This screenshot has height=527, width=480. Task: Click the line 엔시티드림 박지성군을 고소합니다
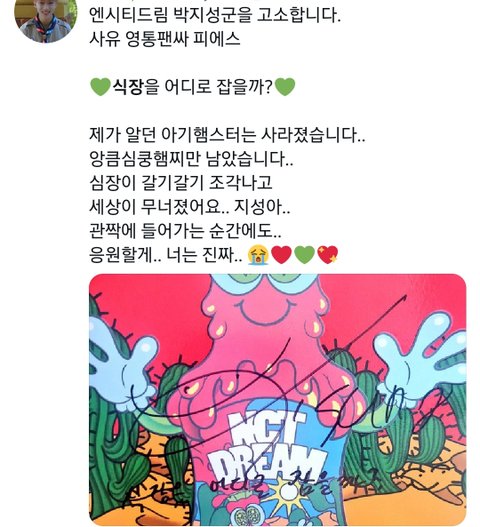click(215, 15)
